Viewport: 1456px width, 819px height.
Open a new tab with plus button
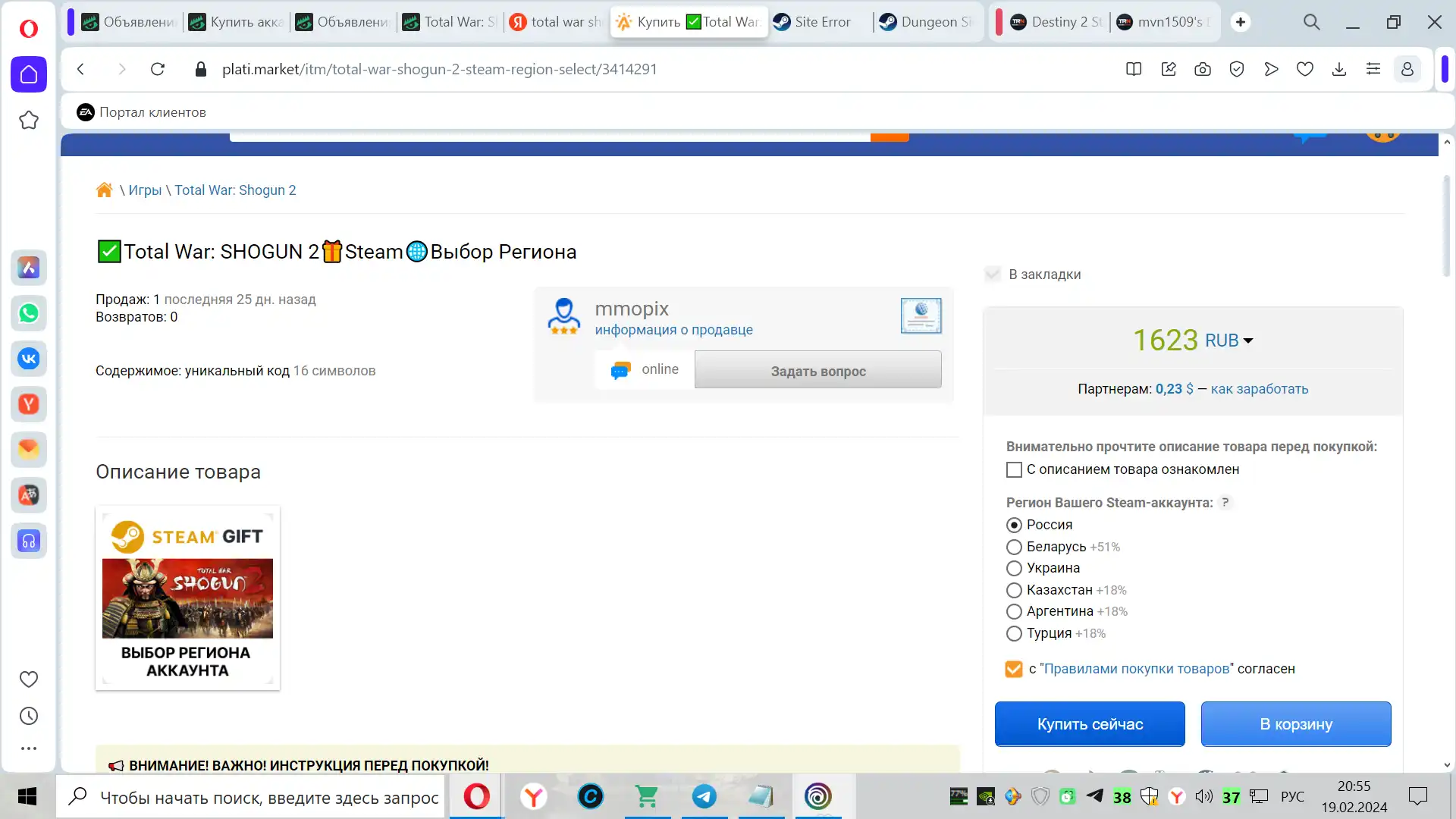pyautogui.click(x=1241, y=22)
